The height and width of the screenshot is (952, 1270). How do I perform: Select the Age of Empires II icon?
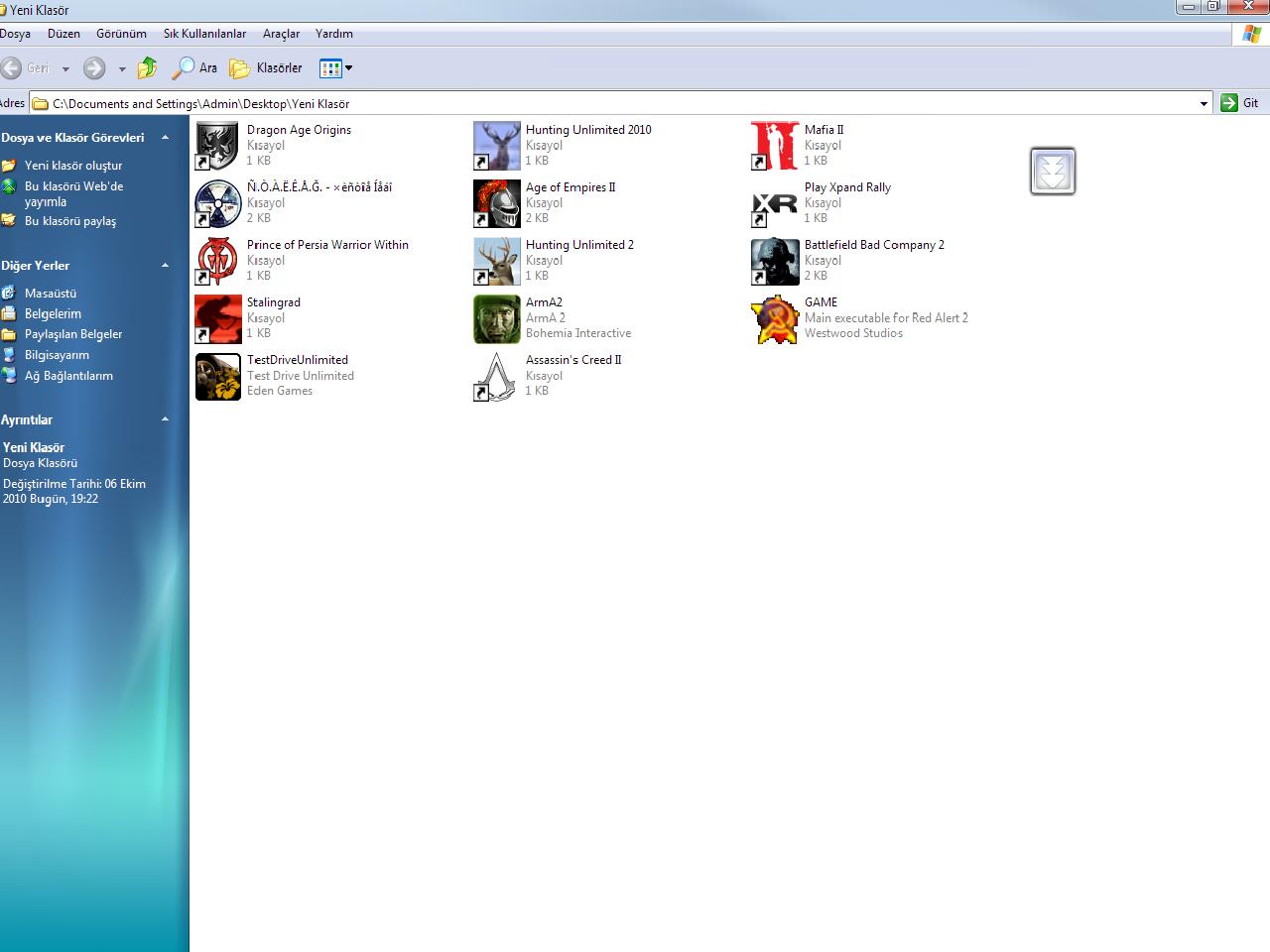497,203
